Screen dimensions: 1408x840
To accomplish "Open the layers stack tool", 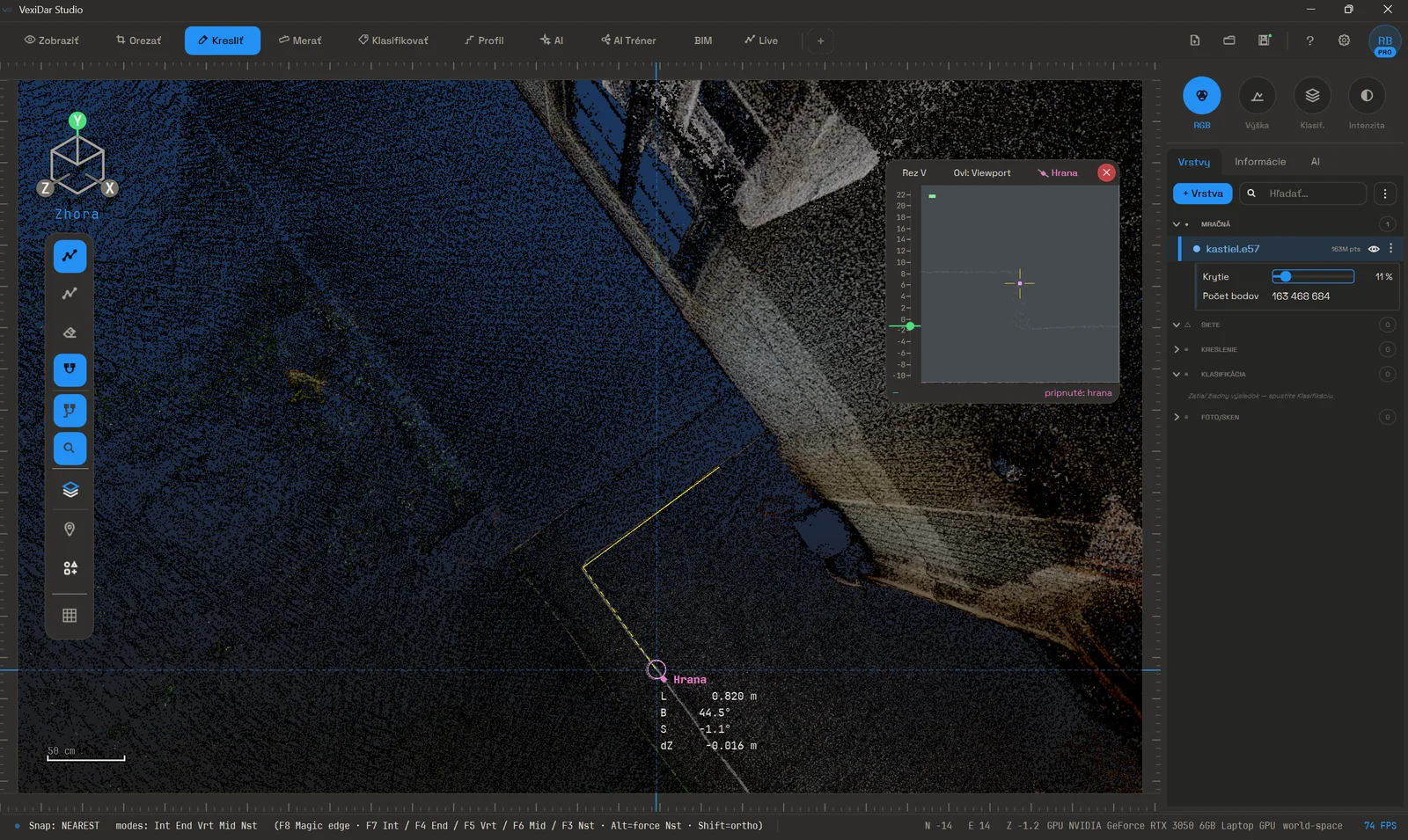I will (70, 490).
